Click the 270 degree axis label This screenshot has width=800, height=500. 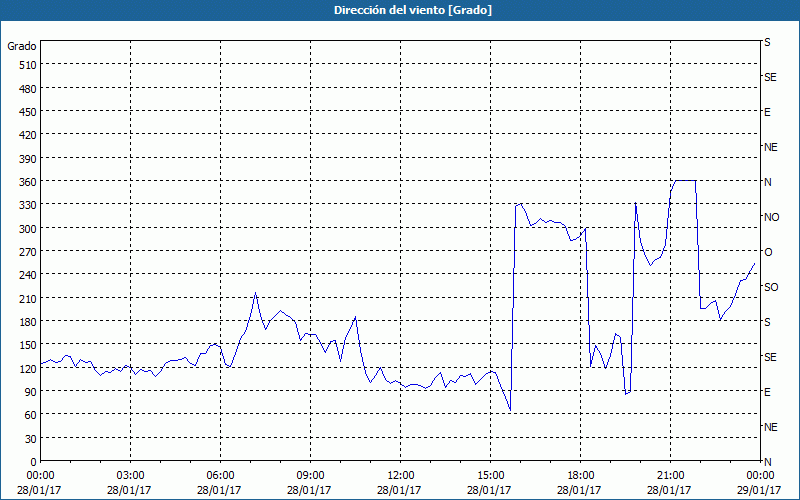(x=28, y=252)
